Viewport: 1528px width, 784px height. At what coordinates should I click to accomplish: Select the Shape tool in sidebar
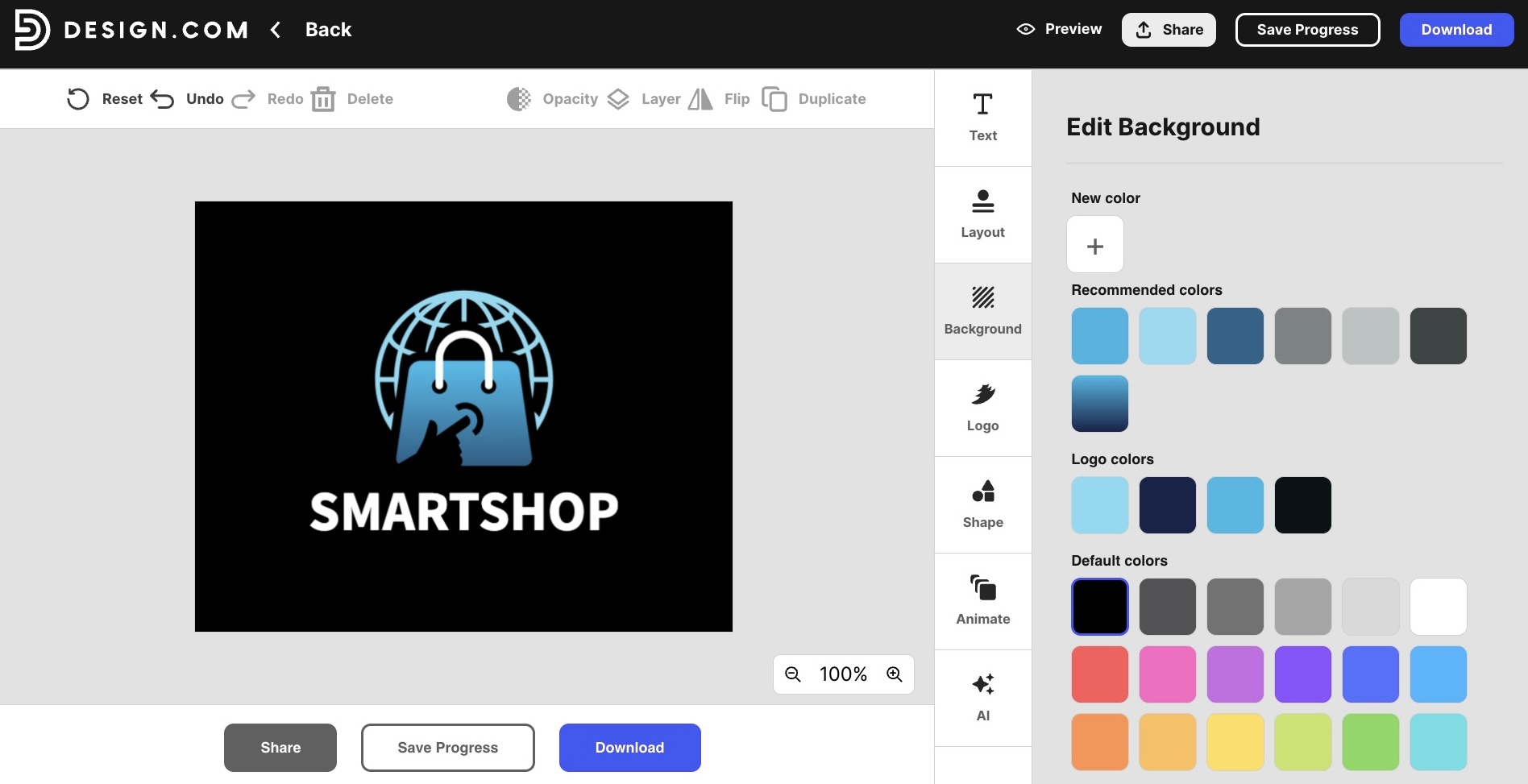982,504
